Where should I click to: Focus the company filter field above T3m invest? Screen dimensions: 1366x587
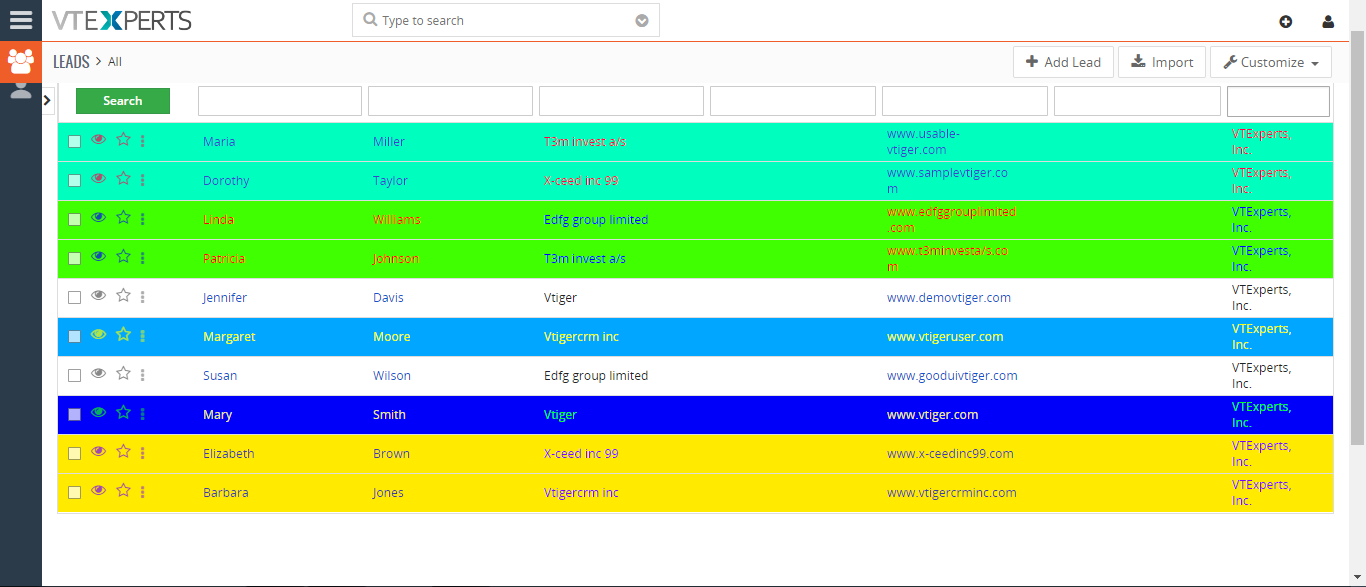[621, 101]
